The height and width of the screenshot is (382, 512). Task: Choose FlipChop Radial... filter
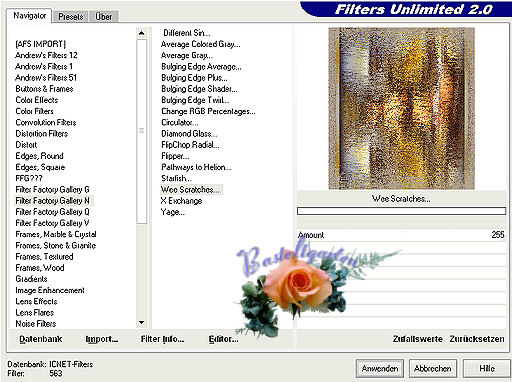(x=190, y=145)
